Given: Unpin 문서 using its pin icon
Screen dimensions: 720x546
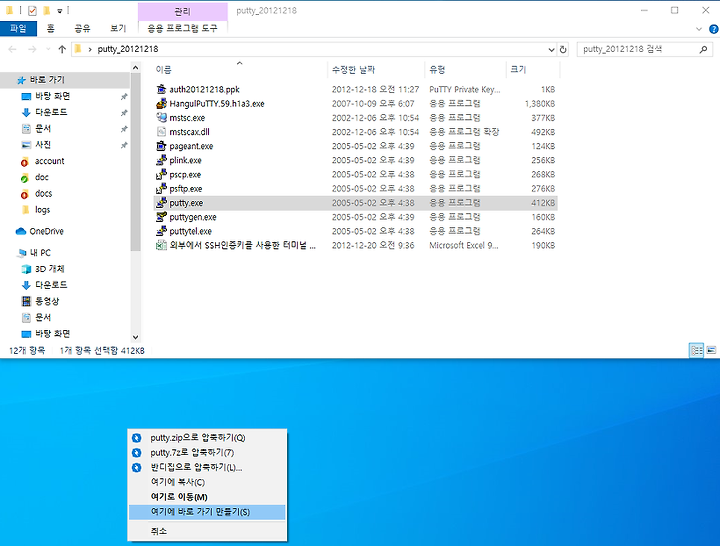Looking at the screenshot, I should pyautogui.click(x=124, y=129).
